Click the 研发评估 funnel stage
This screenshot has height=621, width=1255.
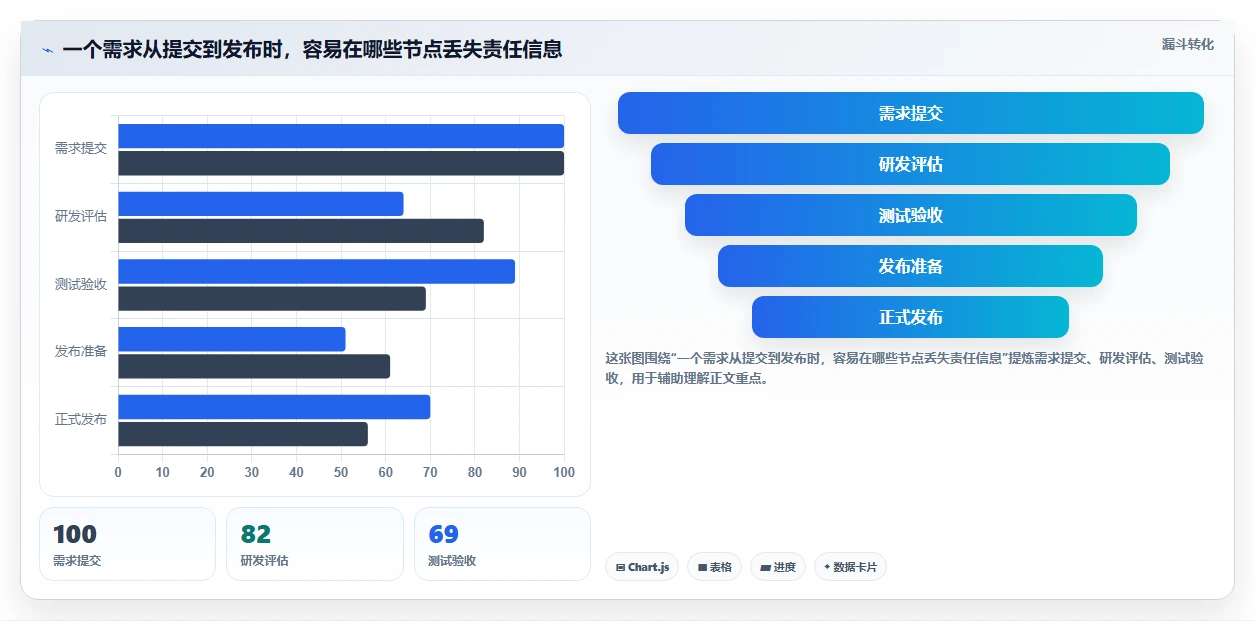click(x=910, y=164)
